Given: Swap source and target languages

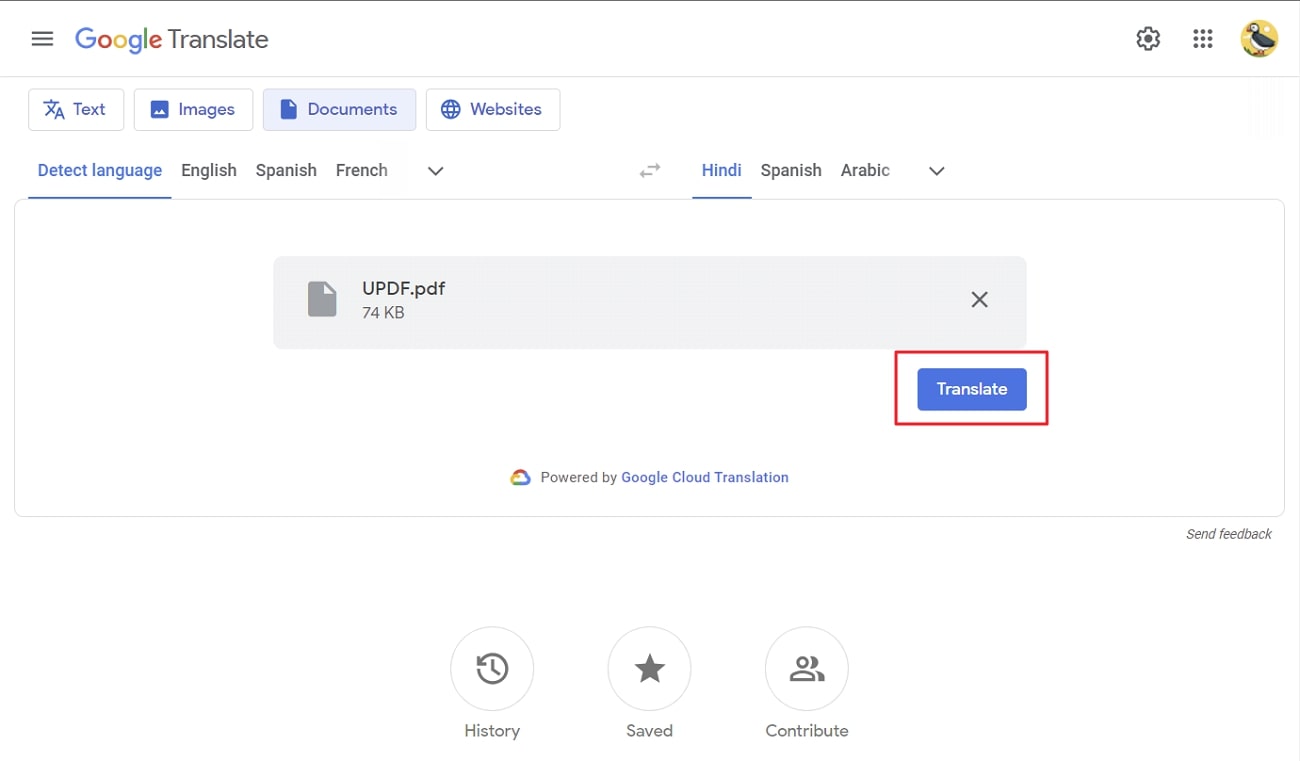Looking at the screenshot, I should (x=649, y=170).
